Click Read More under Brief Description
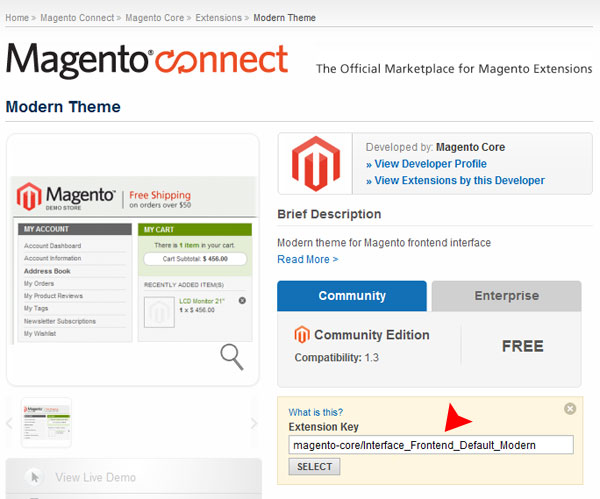 pyautogui.click(x=308, y=259)
